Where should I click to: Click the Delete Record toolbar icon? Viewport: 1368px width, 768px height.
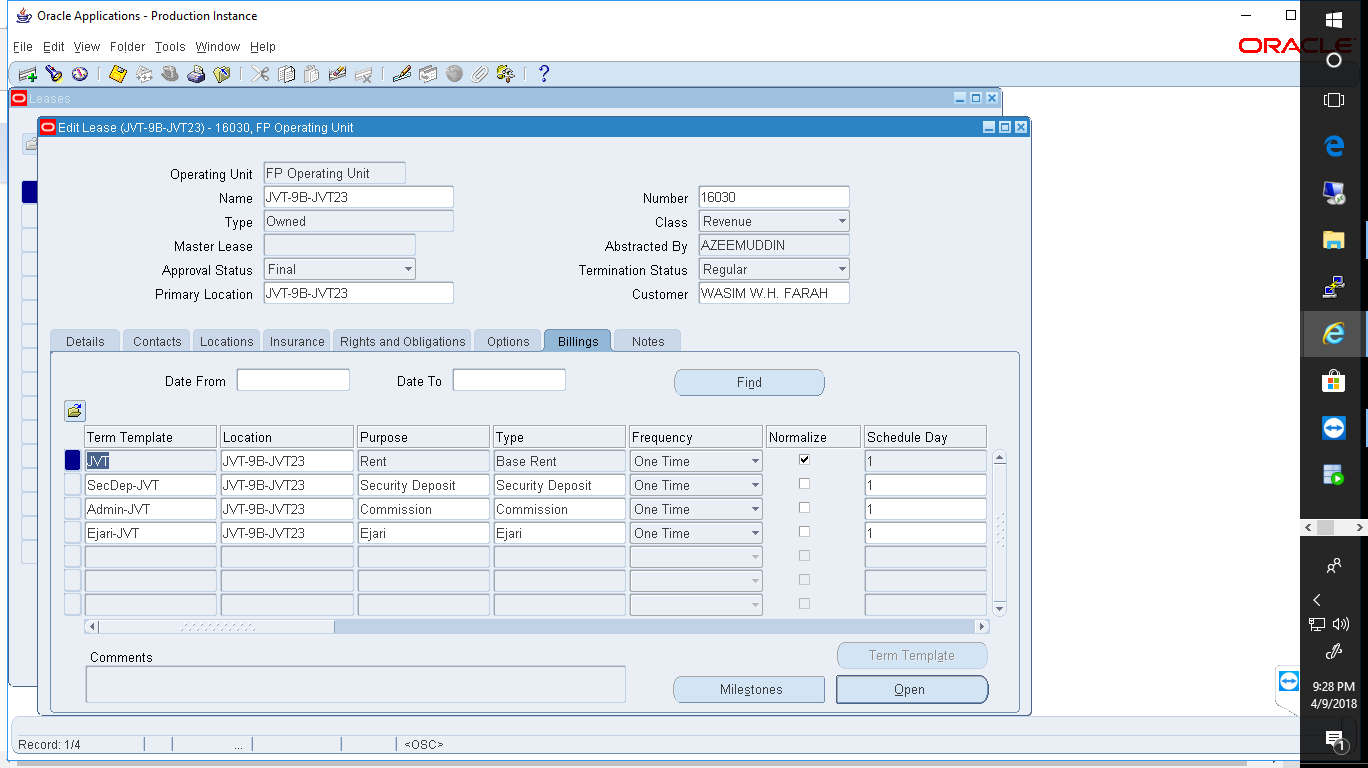click(x=363, y=74)
